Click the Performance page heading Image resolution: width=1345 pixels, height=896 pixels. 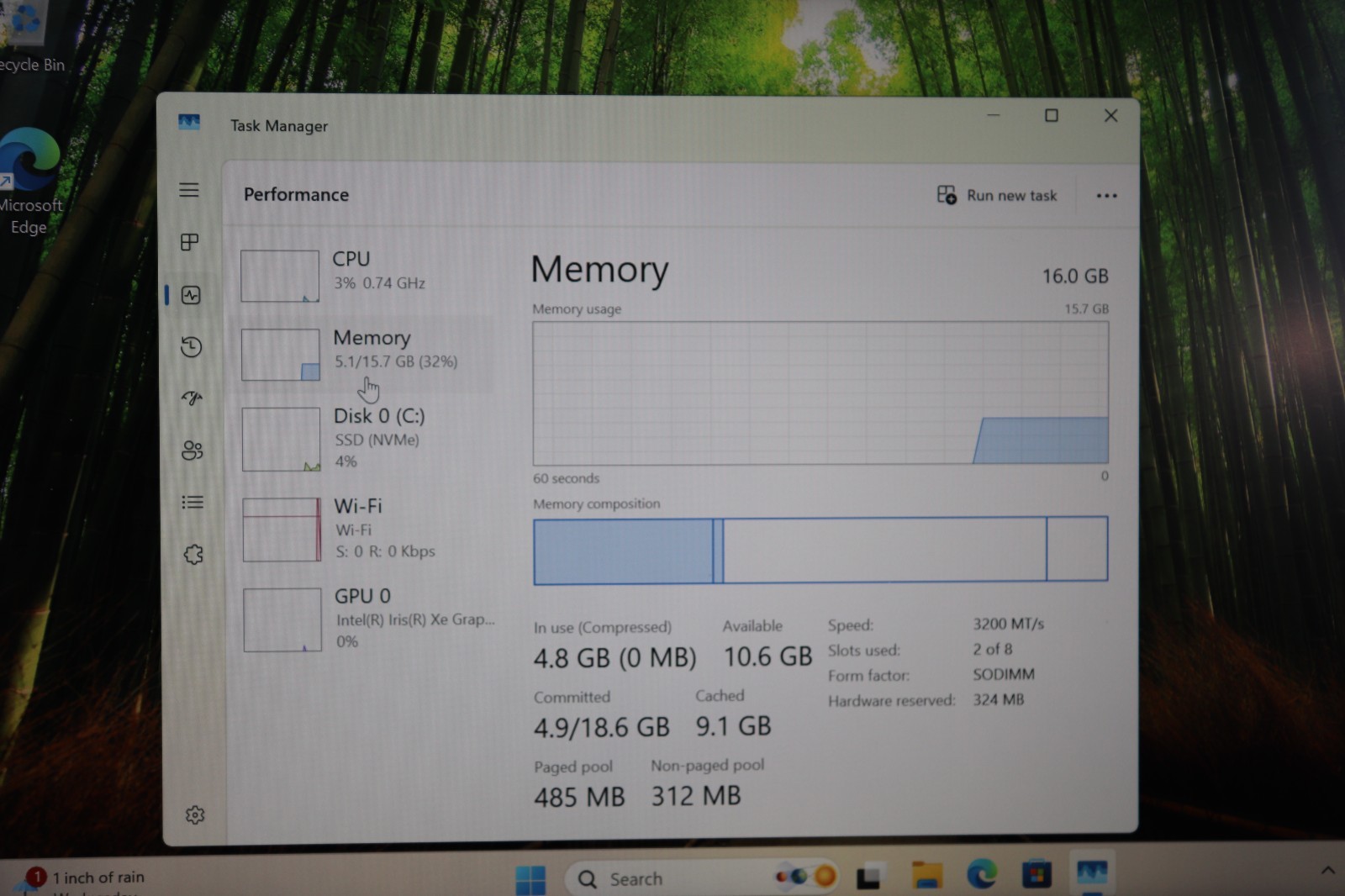coord(296,194)
